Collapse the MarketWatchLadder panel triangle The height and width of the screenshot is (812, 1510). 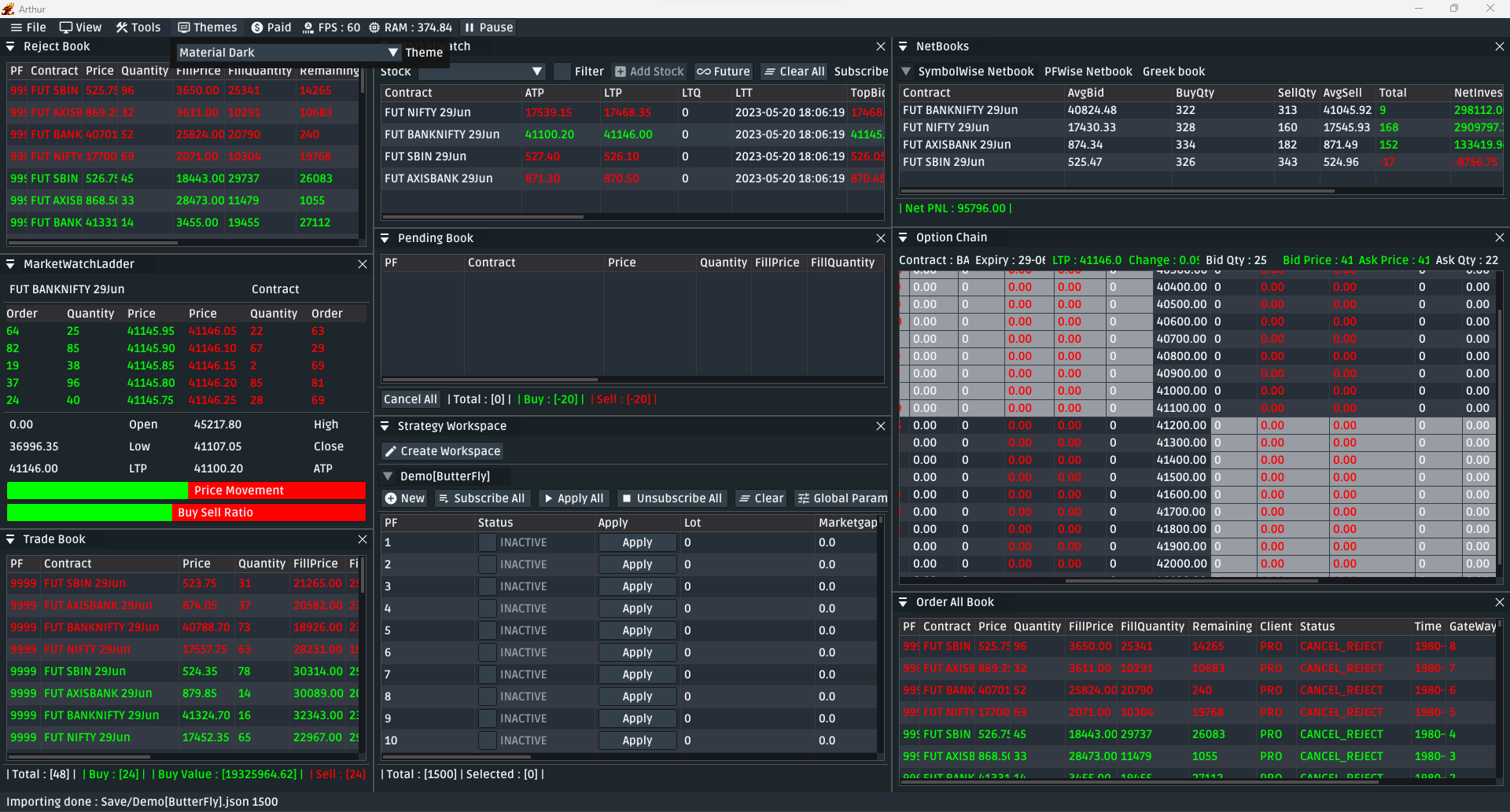[11, 264]
